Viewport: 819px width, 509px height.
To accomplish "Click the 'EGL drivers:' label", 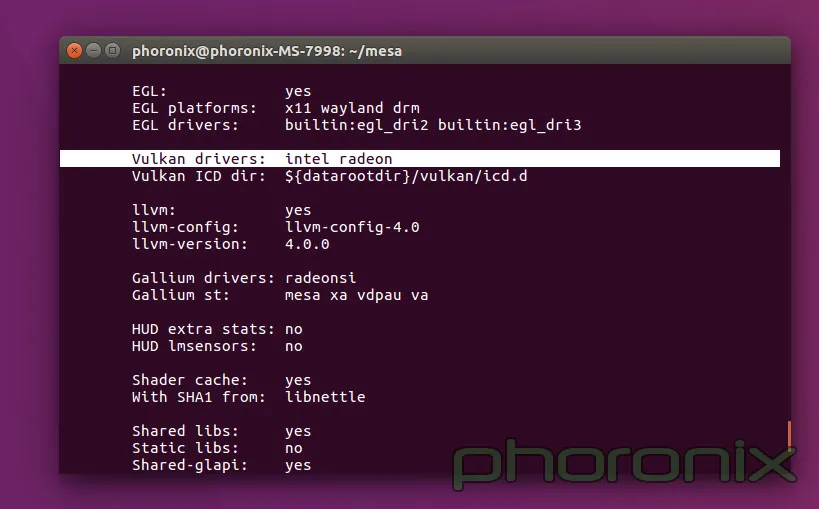I will 185,125.
